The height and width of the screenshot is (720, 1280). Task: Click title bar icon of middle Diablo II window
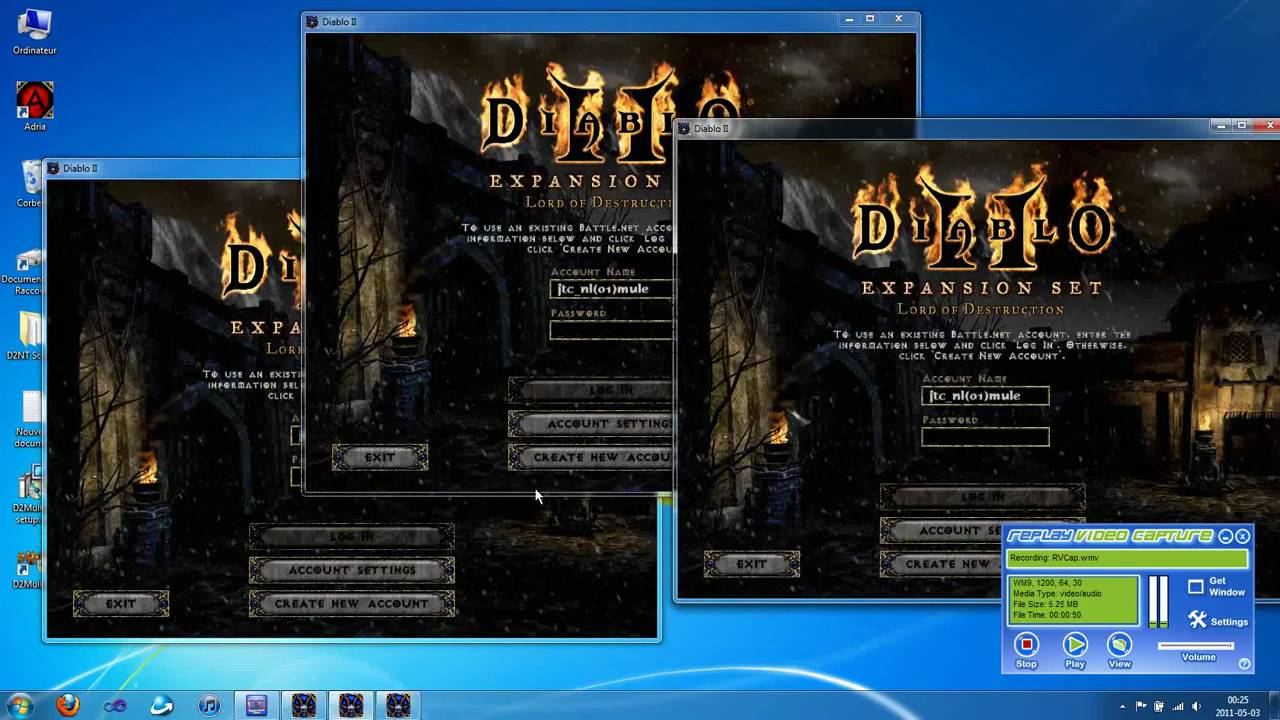coord(313,21)
